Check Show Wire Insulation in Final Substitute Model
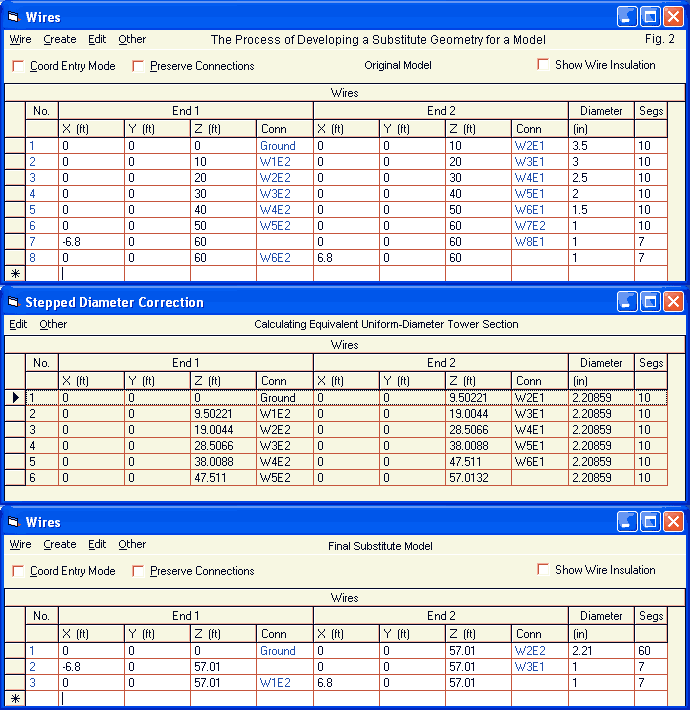Screen dimensions: 690x710 [543, 570]
